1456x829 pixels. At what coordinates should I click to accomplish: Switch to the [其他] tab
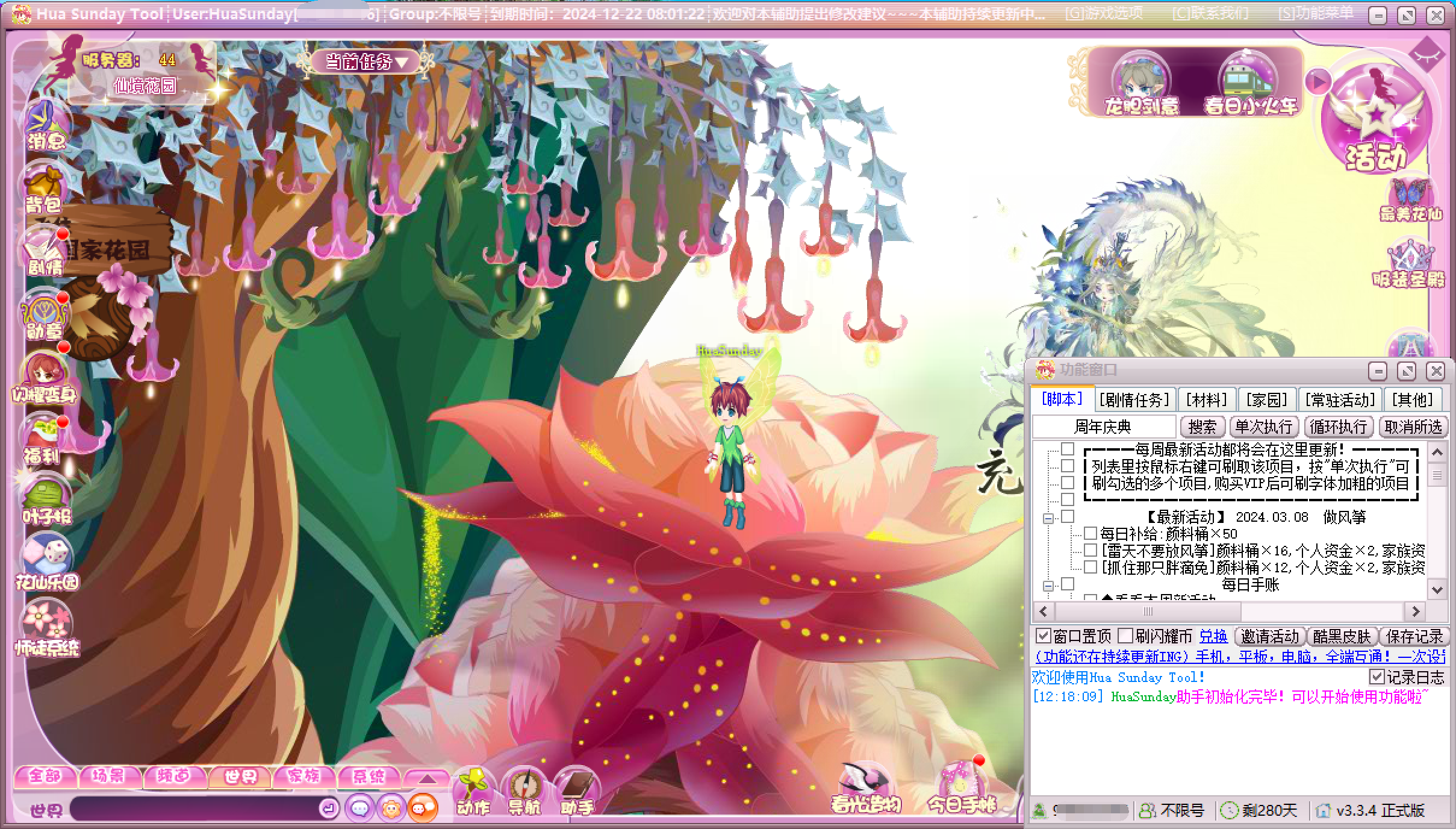(x=1412, y=399)
